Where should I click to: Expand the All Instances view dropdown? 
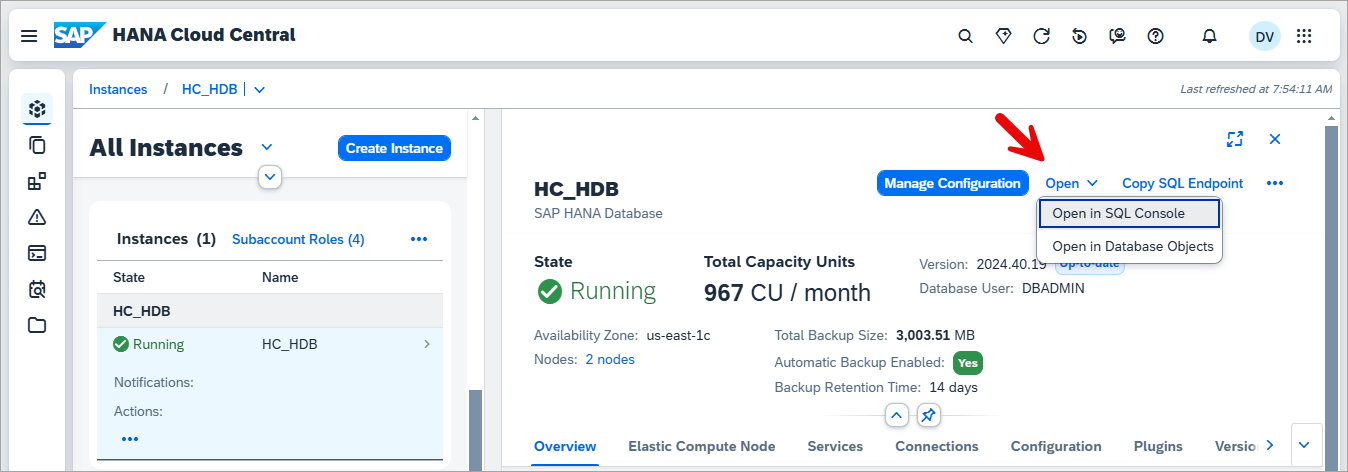point(267,146)
